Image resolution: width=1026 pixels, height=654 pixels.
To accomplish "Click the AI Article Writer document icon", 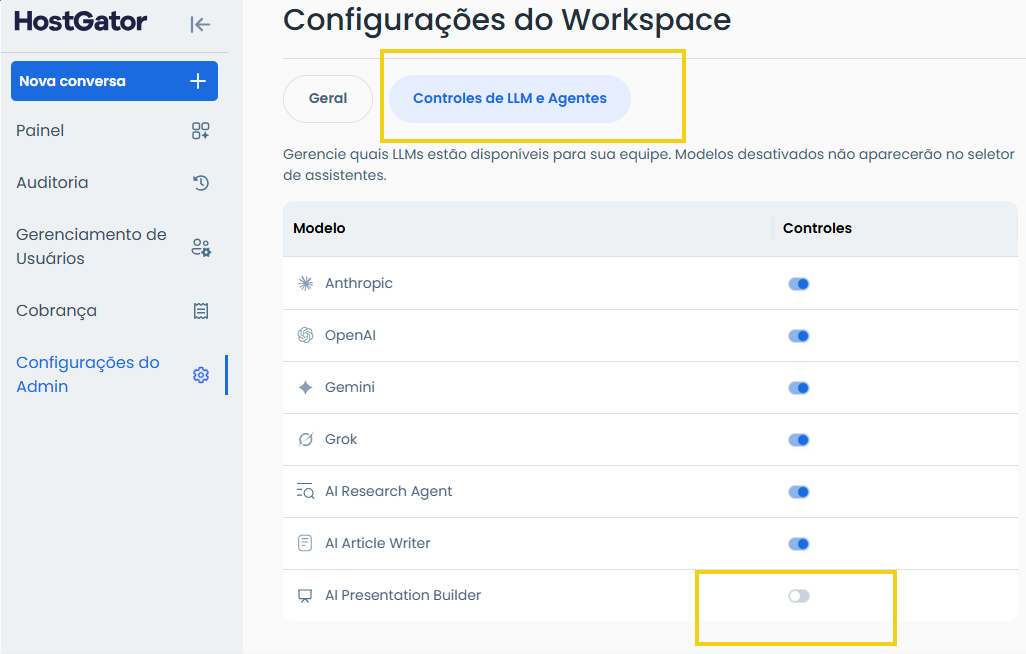I will tap(305, 543).
